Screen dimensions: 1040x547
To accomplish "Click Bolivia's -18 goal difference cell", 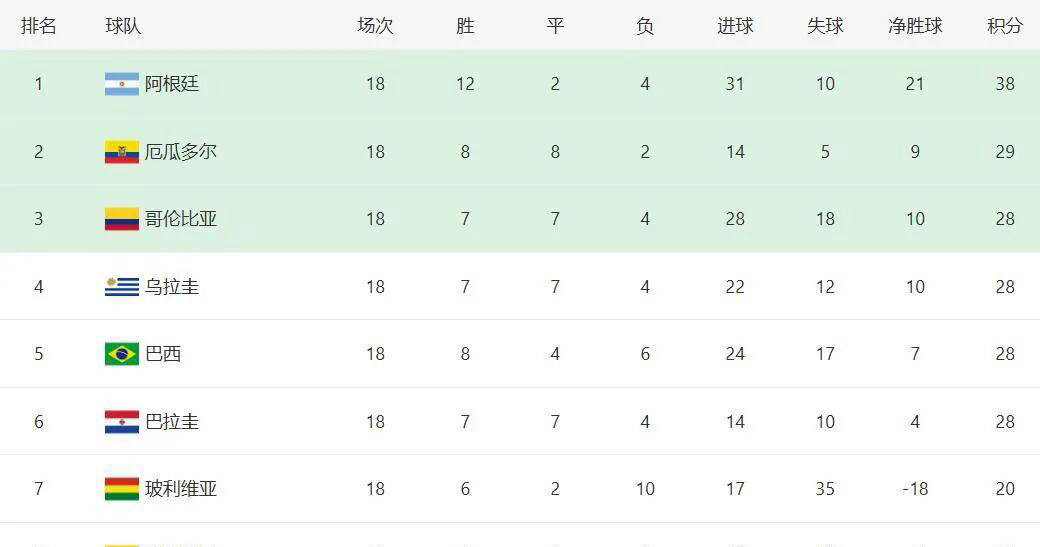I will pos(915,489).
